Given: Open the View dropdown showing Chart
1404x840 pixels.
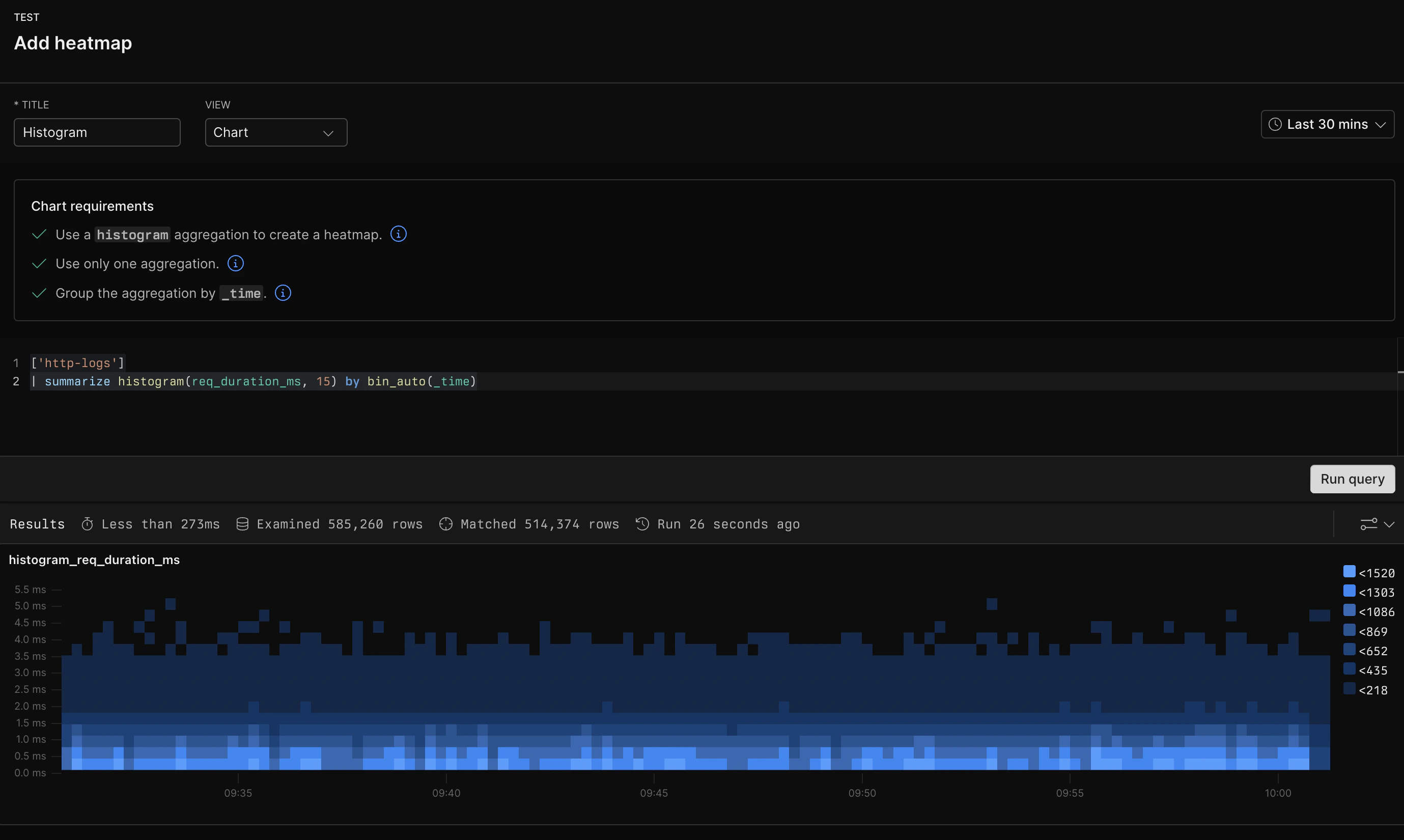Looking at the screenshot, I should tap(276, 132).
